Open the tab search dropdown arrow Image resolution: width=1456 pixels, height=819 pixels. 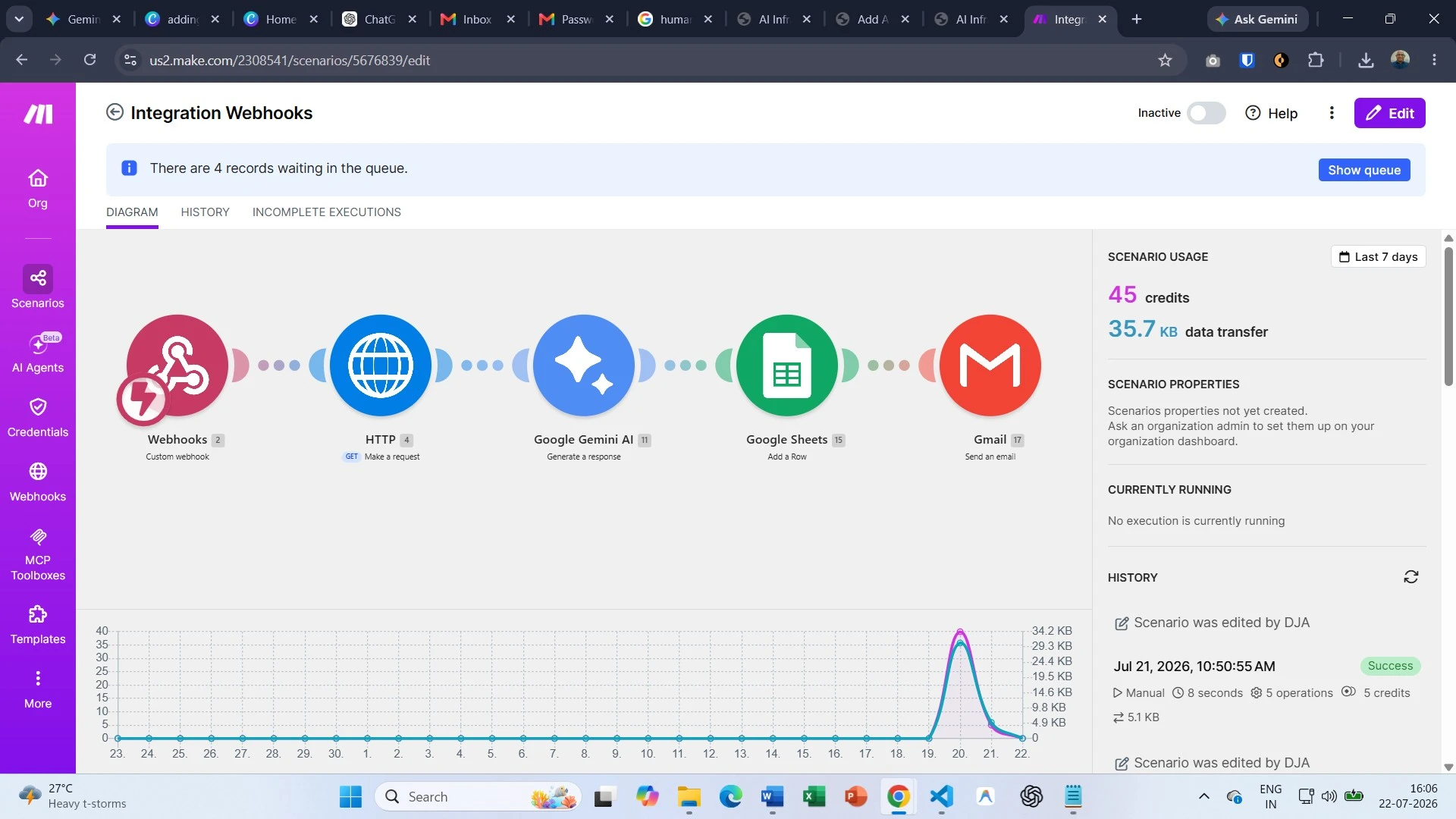pos(19,19)
